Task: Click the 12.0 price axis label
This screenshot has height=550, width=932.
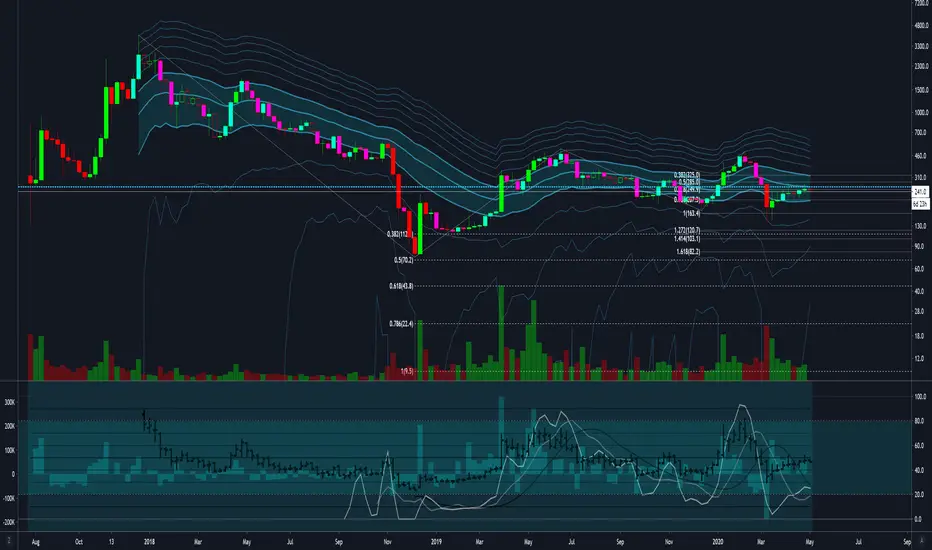Action: 920,359
